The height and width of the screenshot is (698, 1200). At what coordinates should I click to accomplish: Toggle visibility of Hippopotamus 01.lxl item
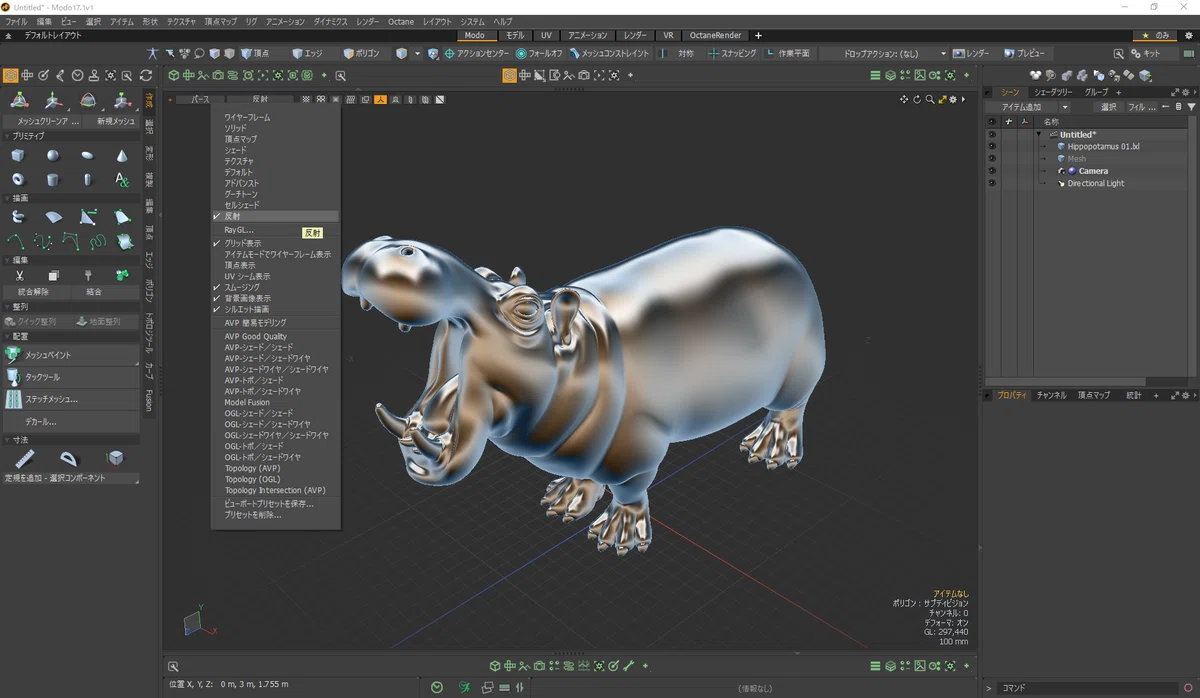[992, 146]
